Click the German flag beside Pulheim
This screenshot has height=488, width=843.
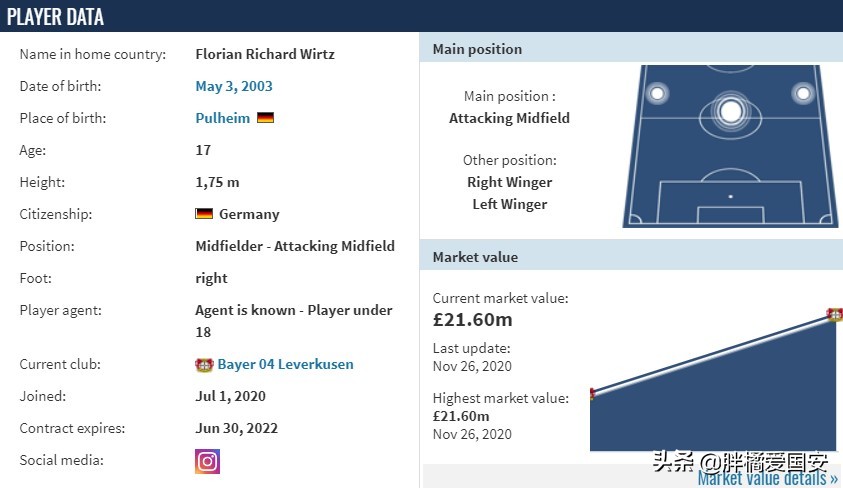(265, 118)
